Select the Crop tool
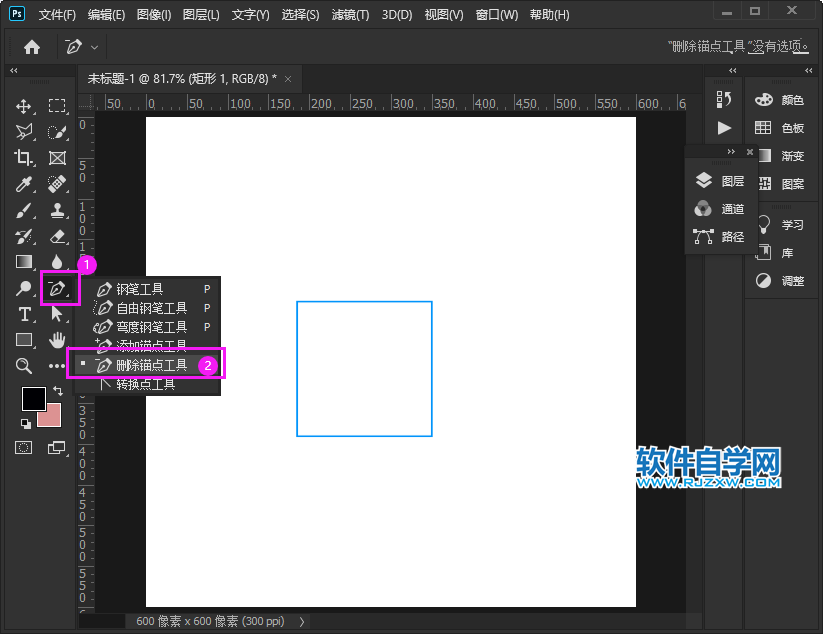 pyautogui.click(x=24, y=158)
